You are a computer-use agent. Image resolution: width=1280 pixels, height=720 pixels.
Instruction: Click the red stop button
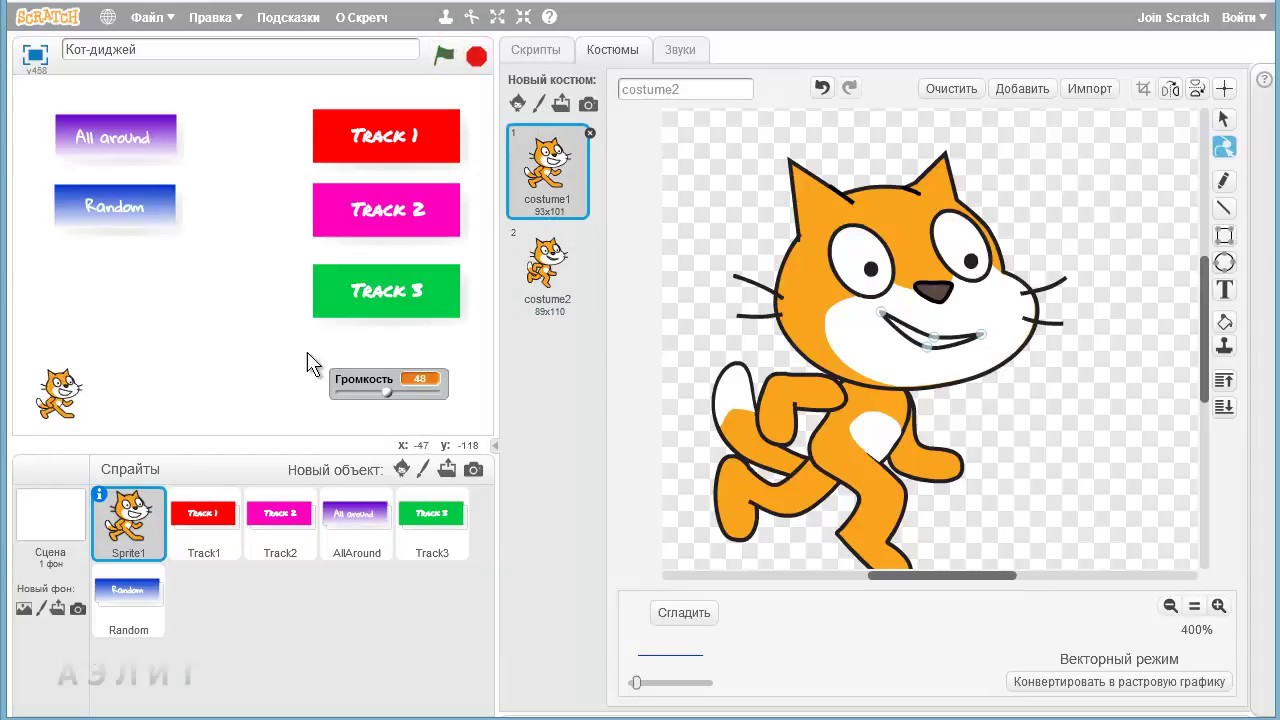(x=477, y=57)
